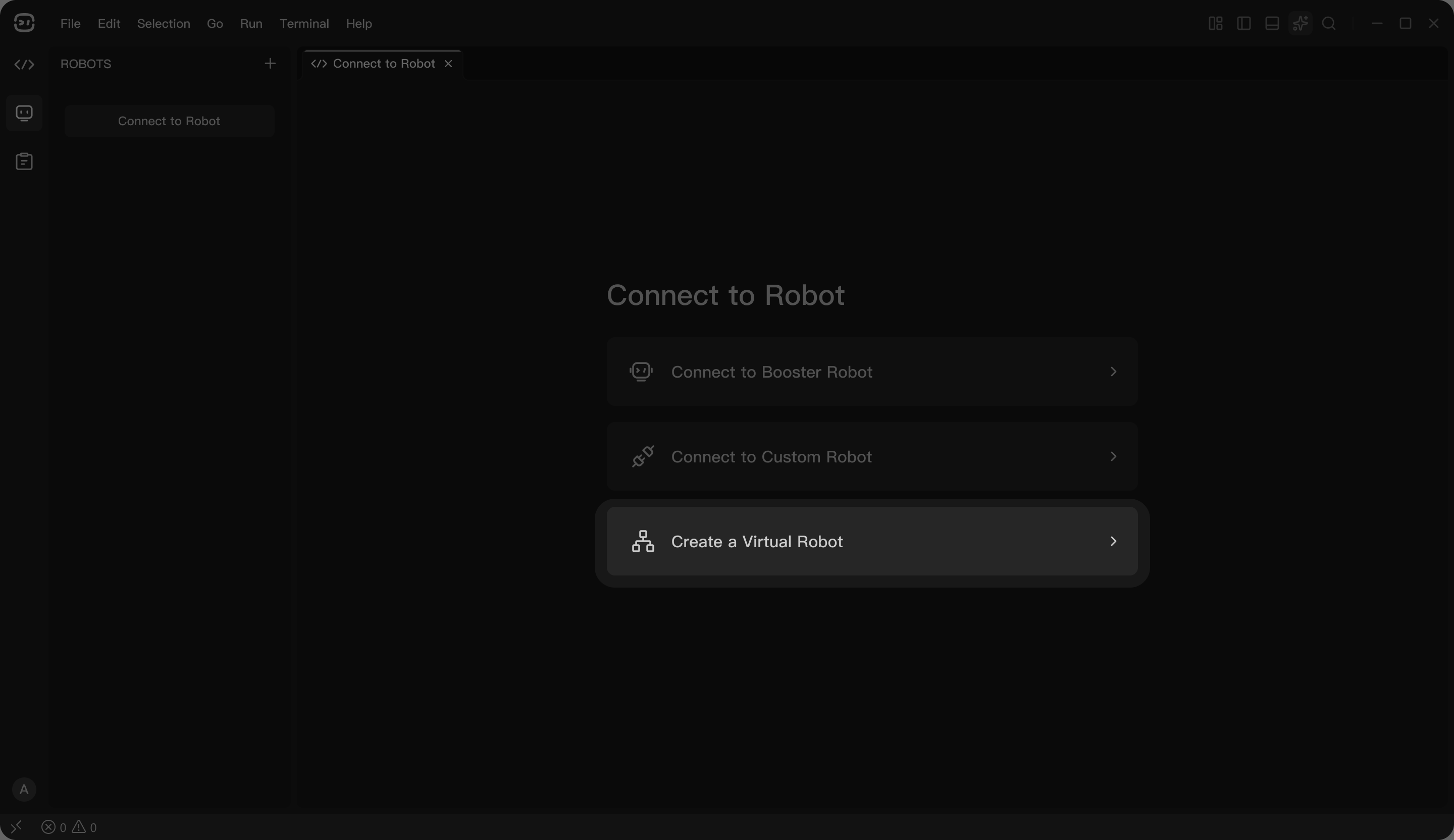The height and width of the screenshot is (840, 1454).
Task: Click the network icon on Virtual Robot
Action: click(x=643, y=541)
